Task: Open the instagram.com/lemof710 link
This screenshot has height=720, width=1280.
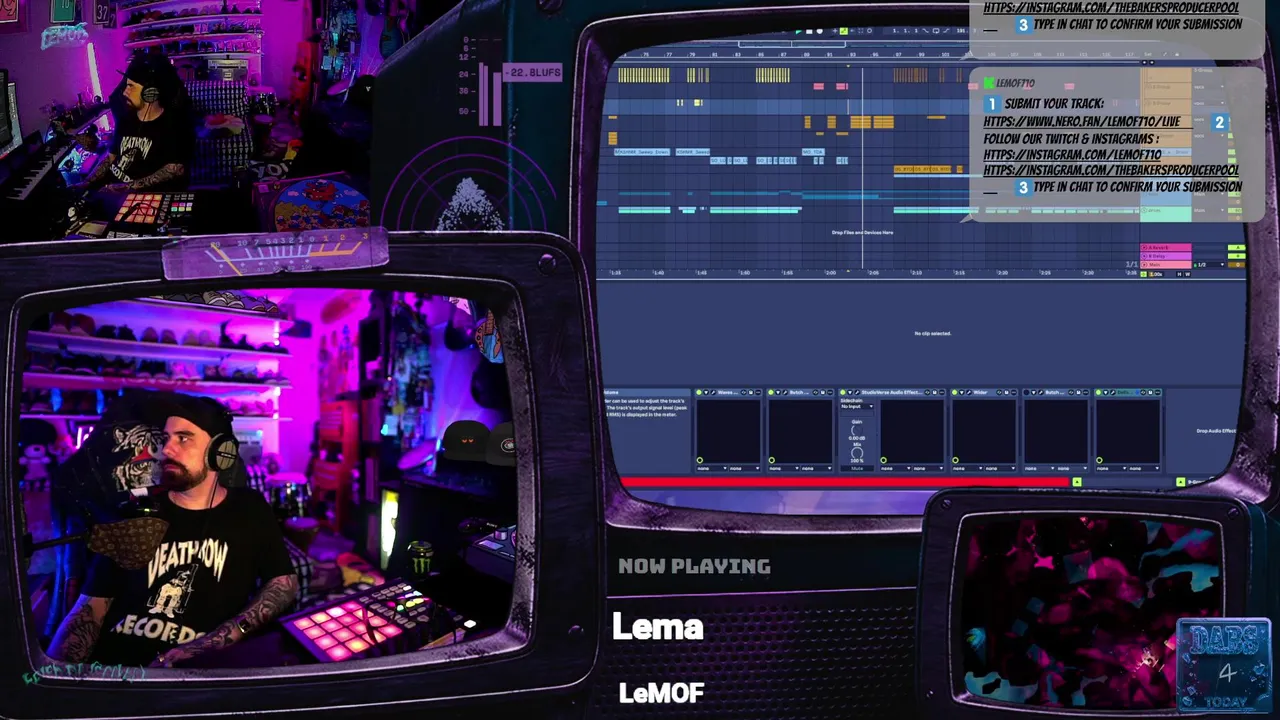Action: click(1072, 155)
